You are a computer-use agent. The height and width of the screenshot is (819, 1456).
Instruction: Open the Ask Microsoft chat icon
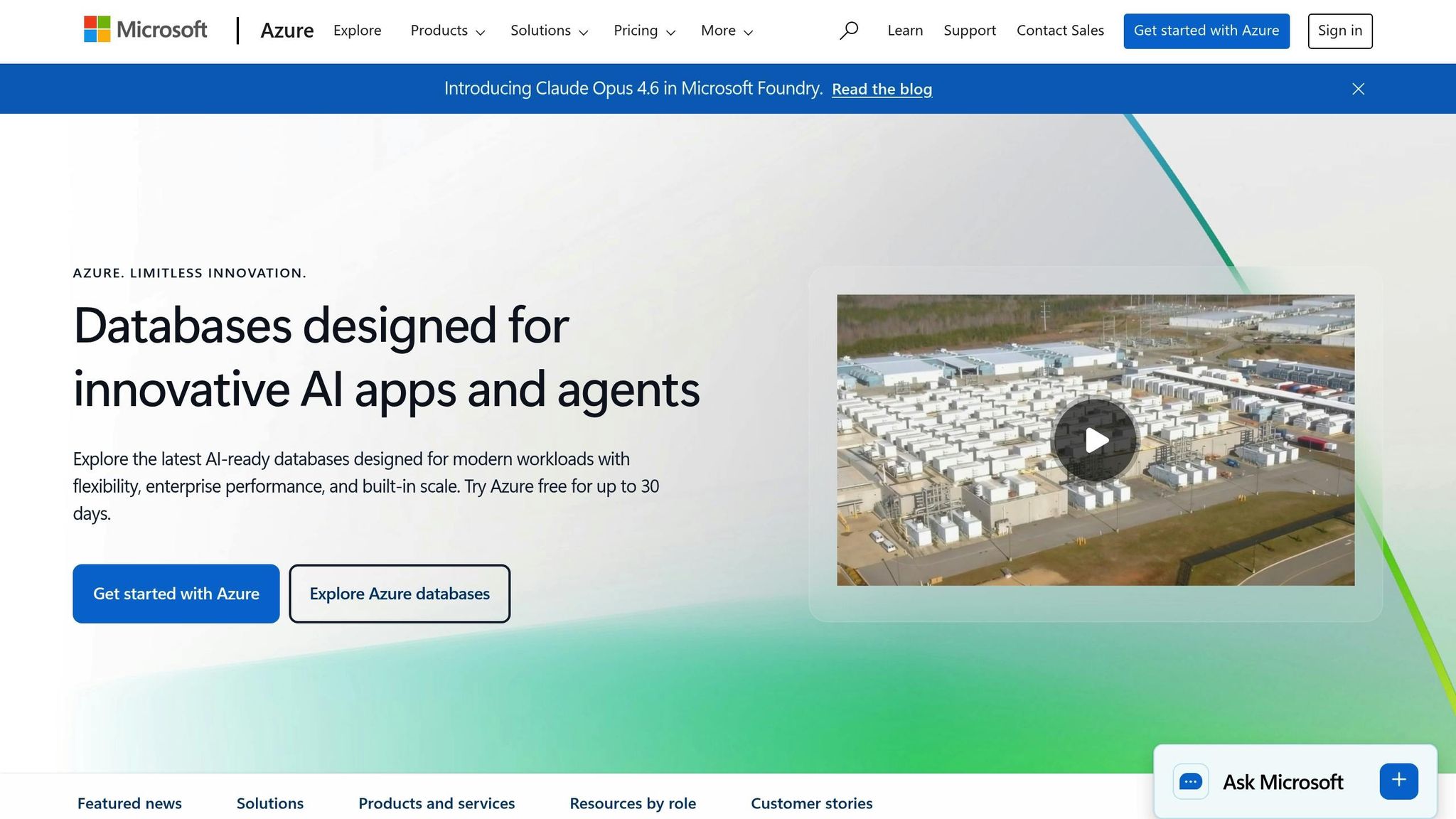[x=1191, y=781]
